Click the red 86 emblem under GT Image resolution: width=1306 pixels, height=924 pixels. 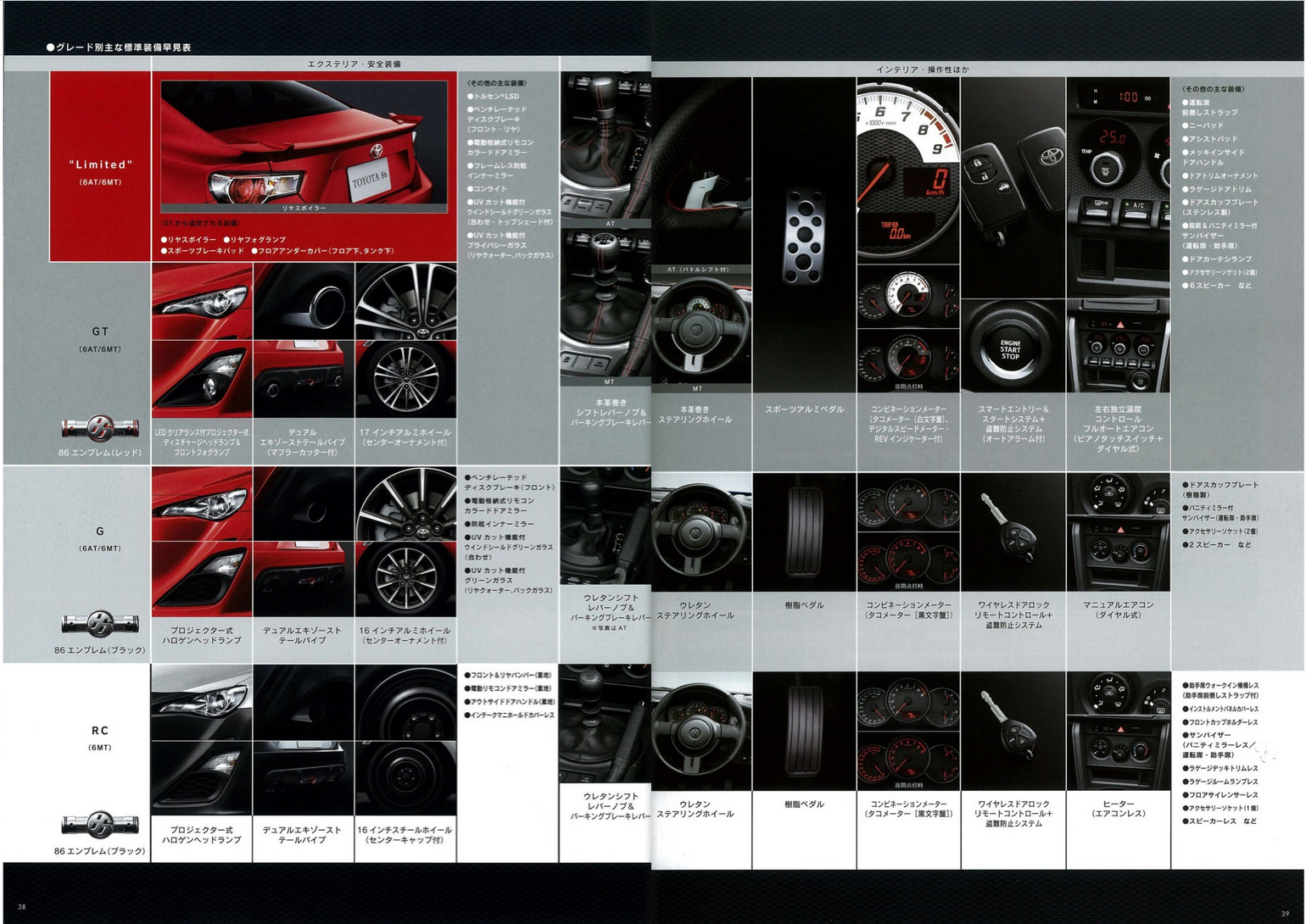pos(99,428)
